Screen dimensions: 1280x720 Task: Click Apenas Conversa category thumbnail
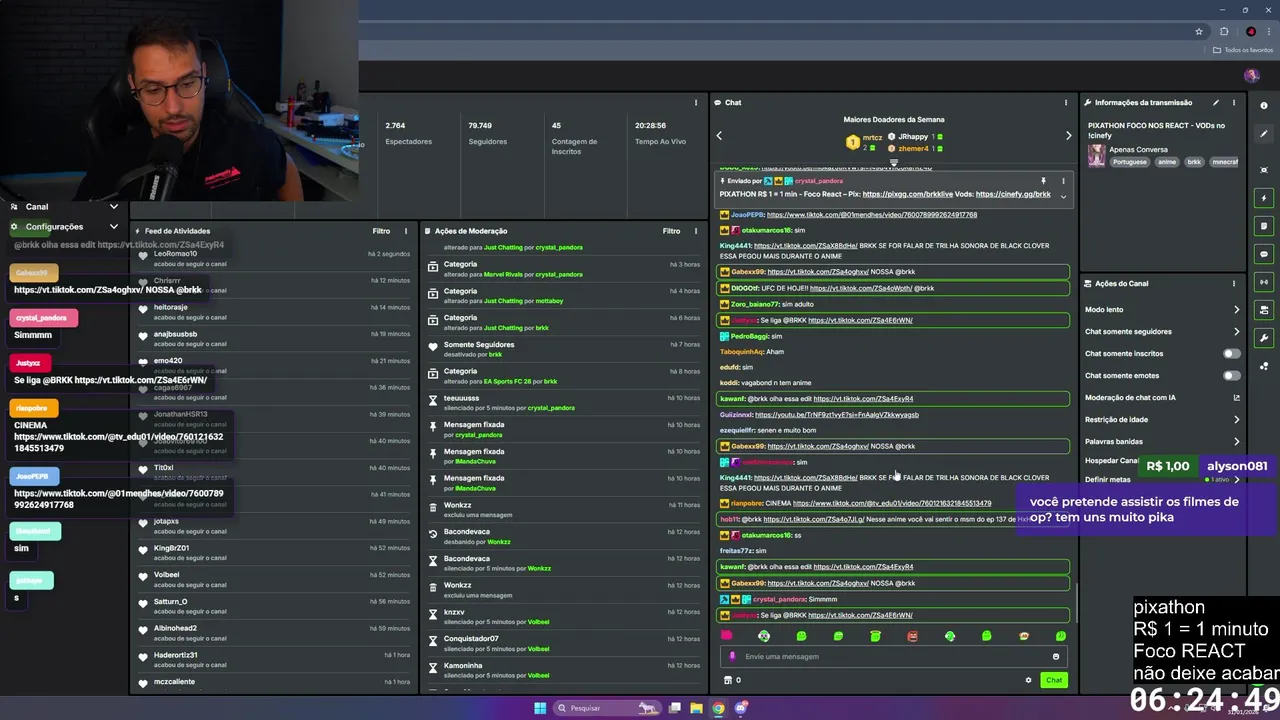1096,155
